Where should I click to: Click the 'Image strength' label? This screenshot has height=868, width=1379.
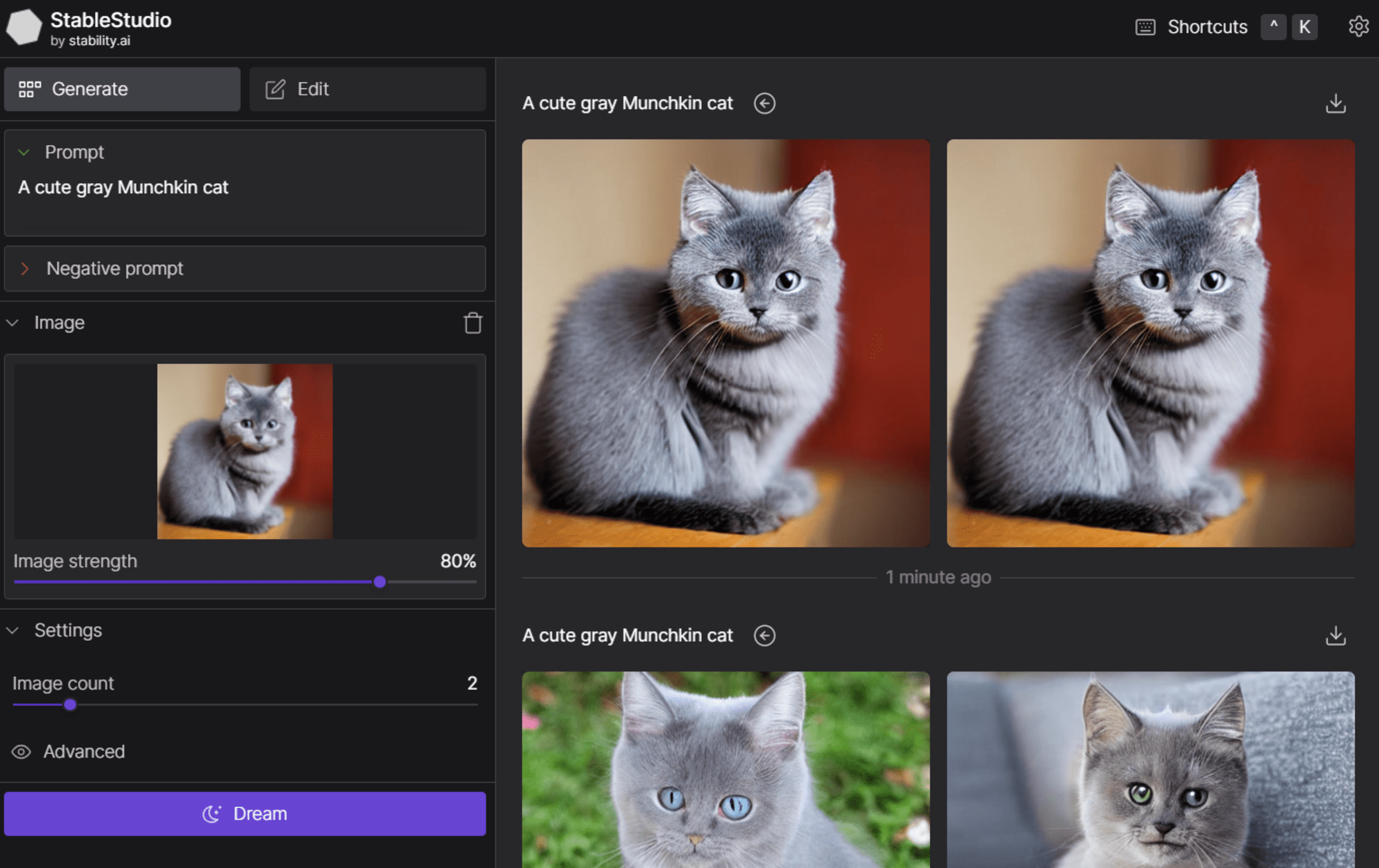[75, 562]
